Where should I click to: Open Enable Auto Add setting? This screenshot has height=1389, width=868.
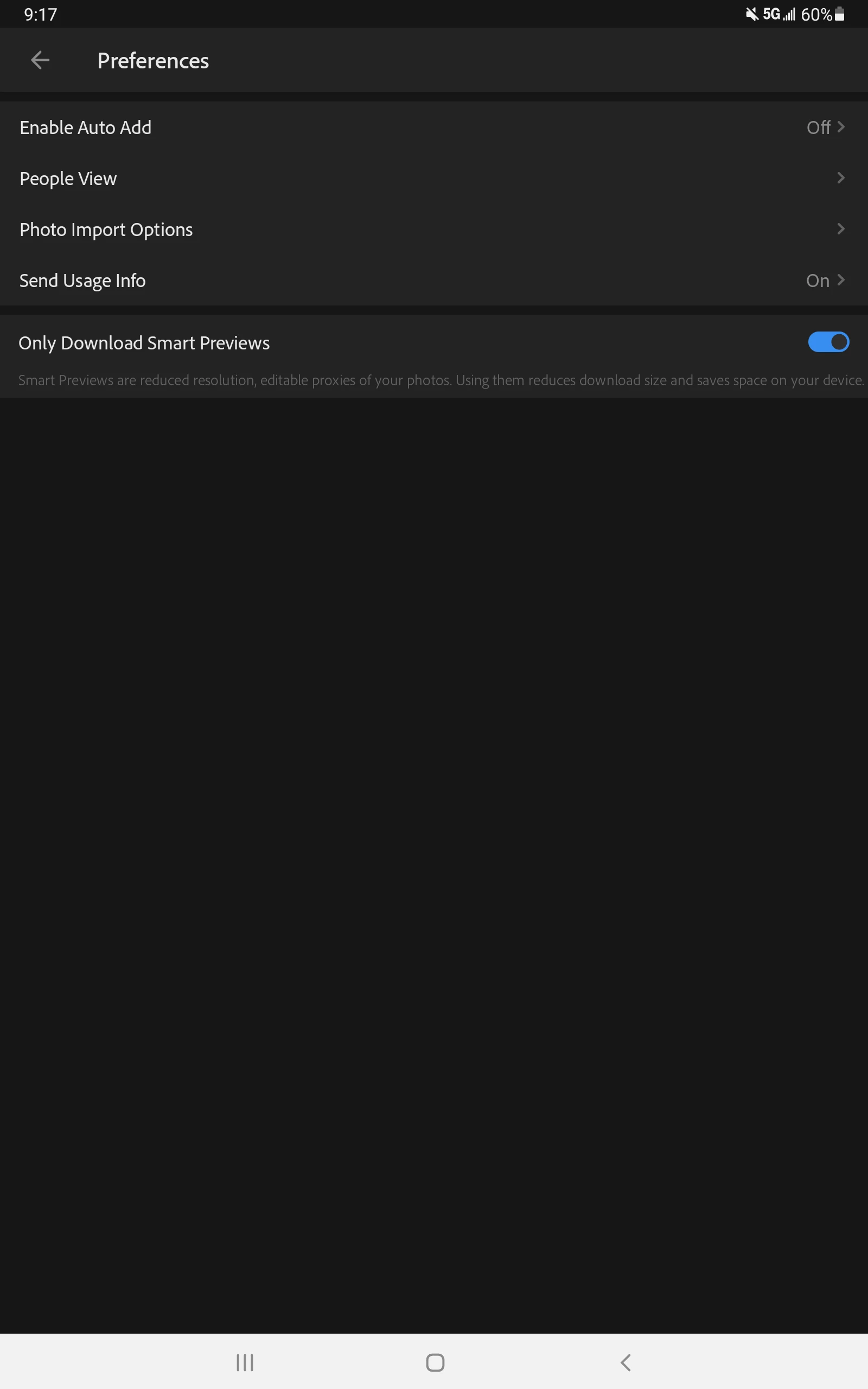pos(434,128)
